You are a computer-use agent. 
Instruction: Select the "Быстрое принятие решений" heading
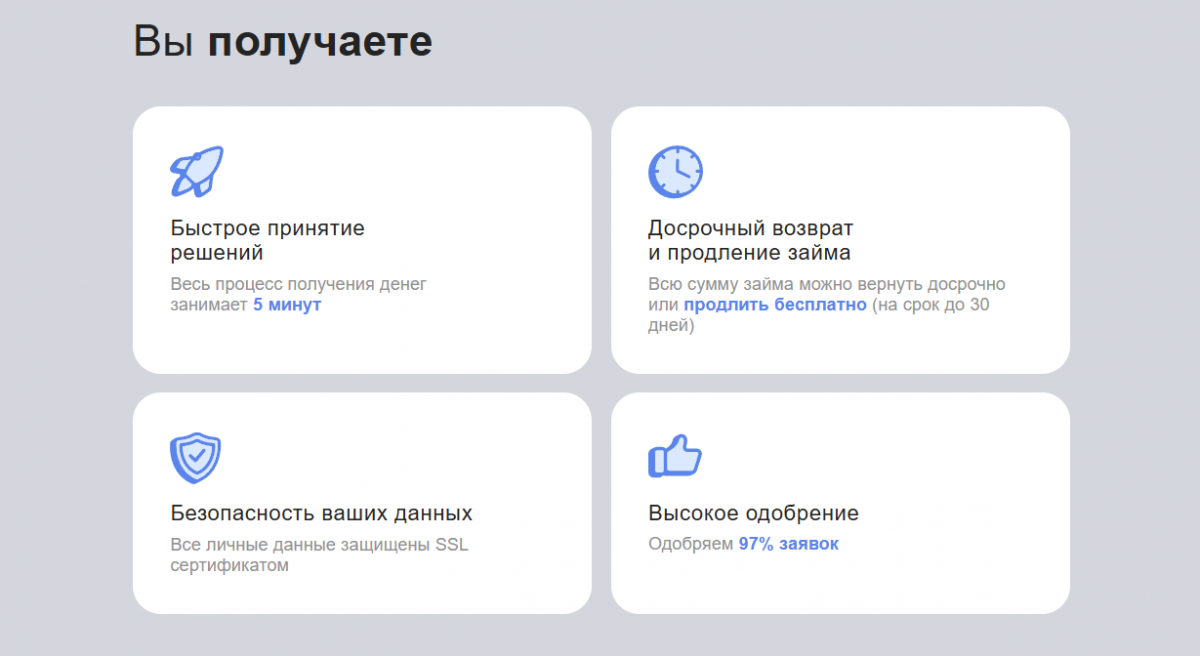click(267, 240)
